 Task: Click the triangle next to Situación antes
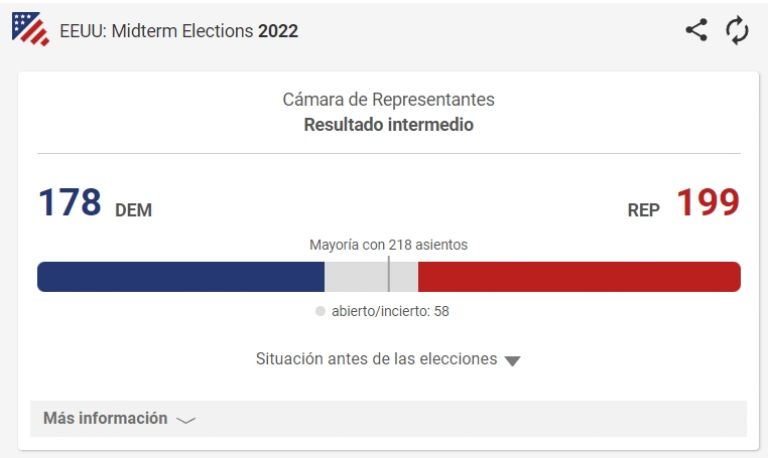tap(512, 361)
